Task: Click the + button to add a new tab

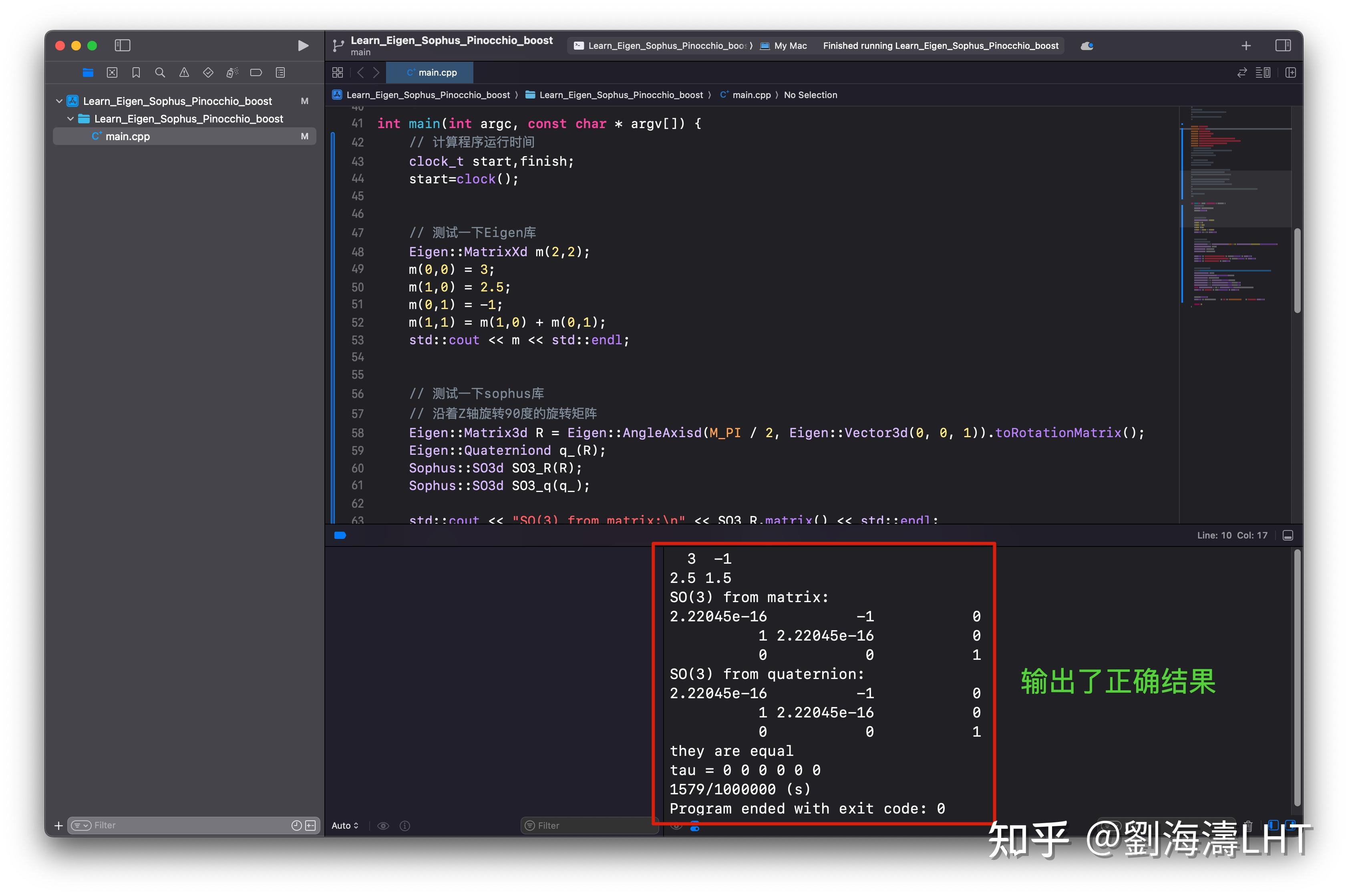Action: coord(1246,45)
